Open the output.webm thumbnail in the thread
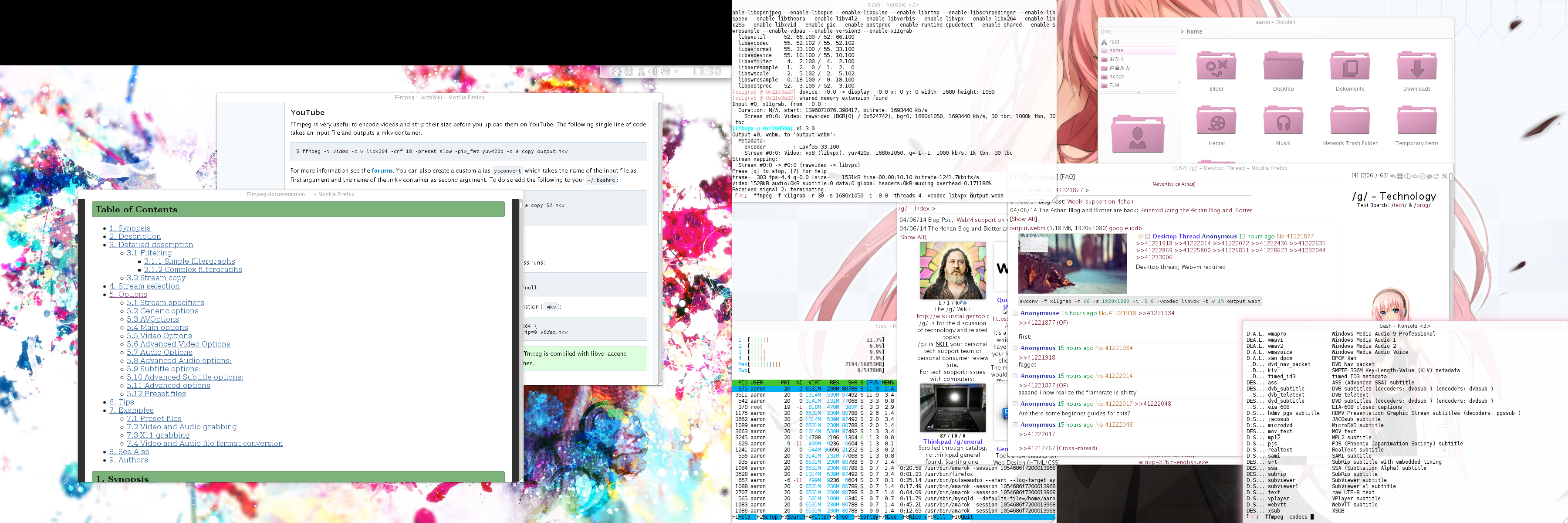1568x523 pixels. (1072, 263)
